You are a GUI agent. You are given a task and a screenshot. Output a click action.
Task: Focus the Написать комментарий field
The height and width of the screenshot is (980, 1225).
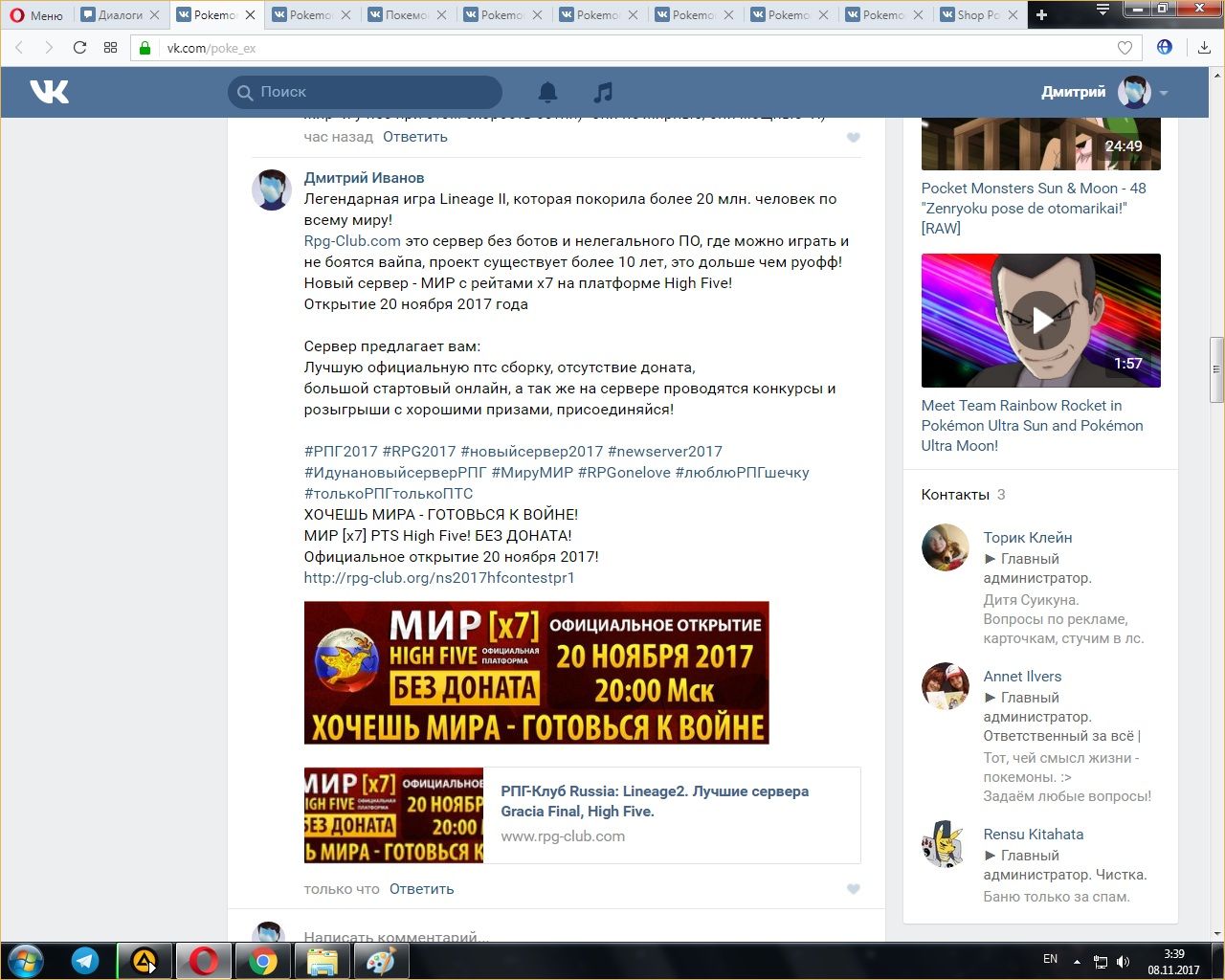pyautogui.click(x=574, y=937)
